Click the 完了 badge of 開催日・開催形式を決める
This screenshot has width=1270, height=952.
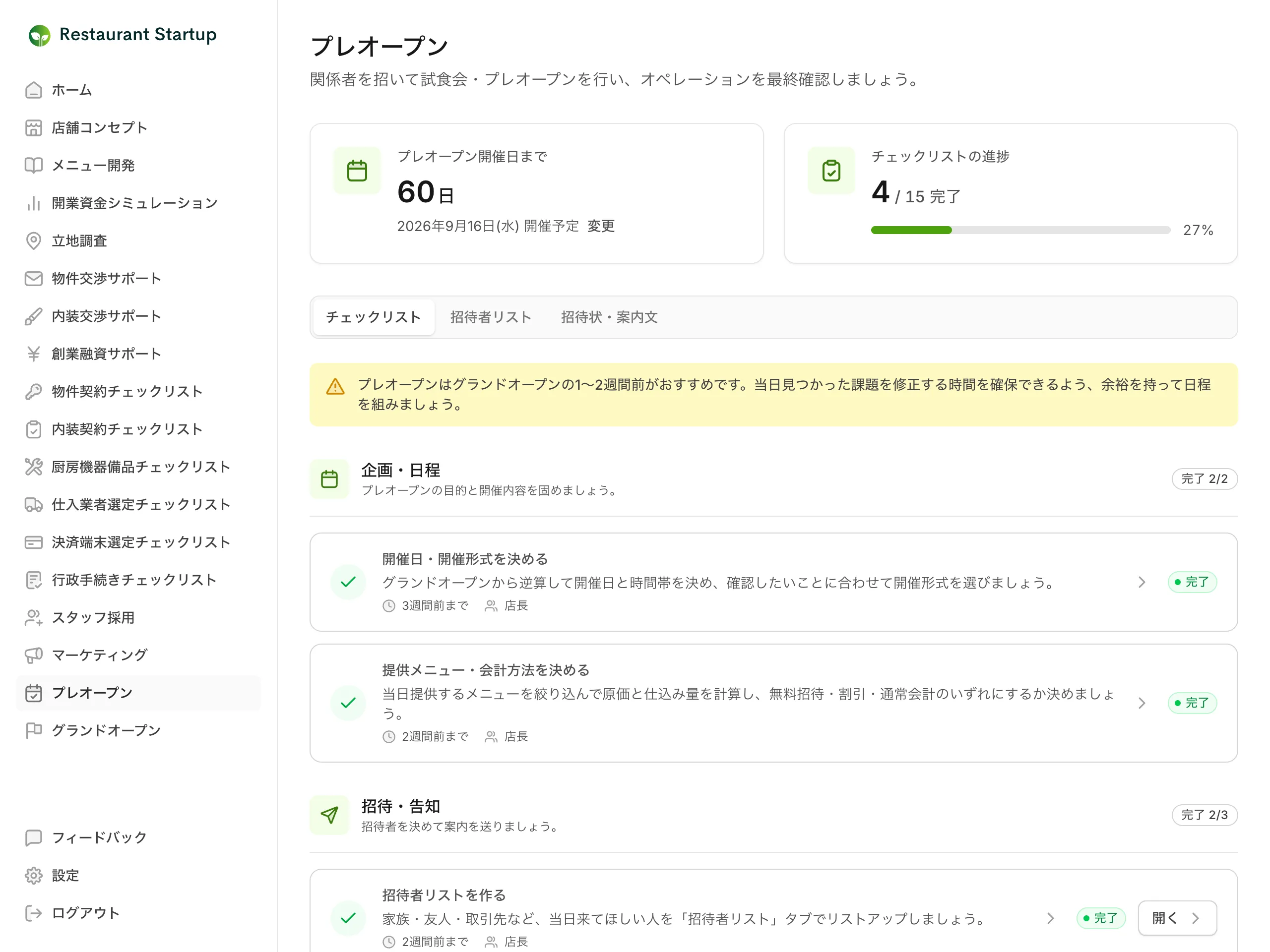pos(1192,583)
